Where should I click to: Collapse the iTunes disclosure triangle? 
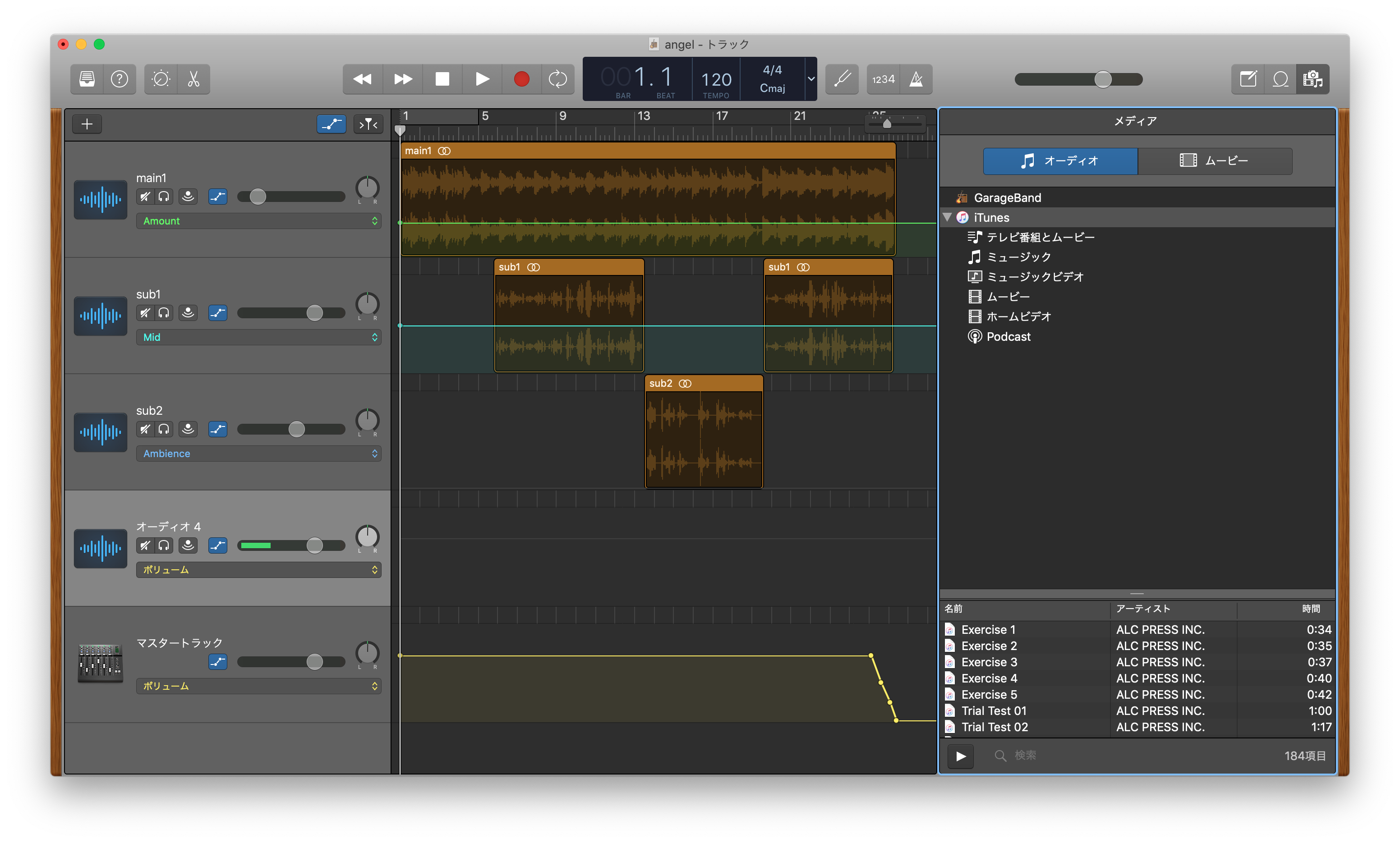coord(947,217)
